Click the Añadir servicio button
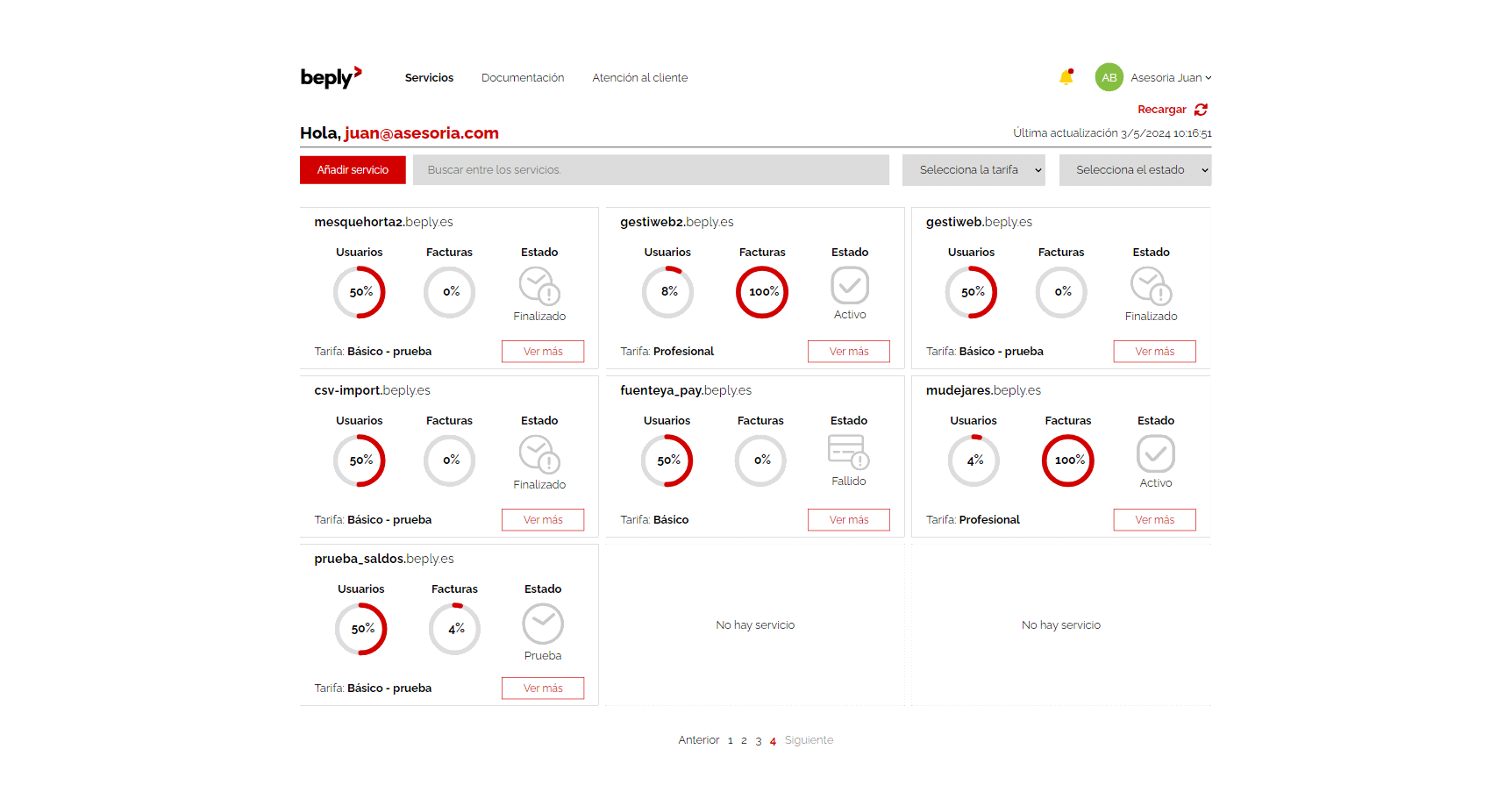The height and width of the screenshot is (806, 1512). click(353, 170)
